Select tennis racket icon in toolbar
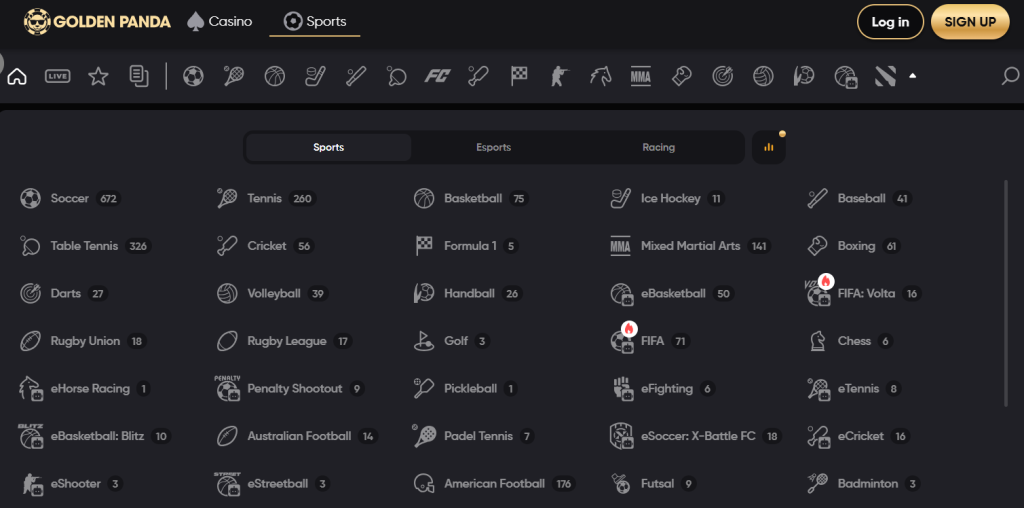 (234, 76)
